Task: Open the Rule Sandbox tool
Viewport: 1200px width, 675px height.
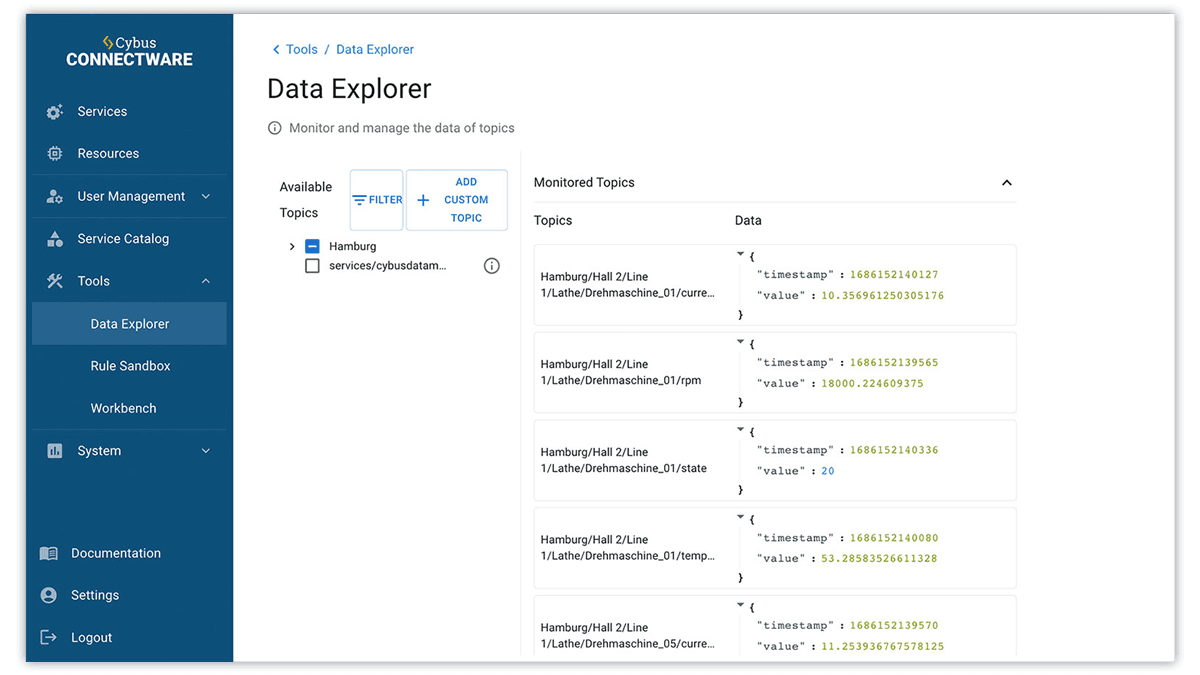Action: pyautogui.click(x=130, y=366)
